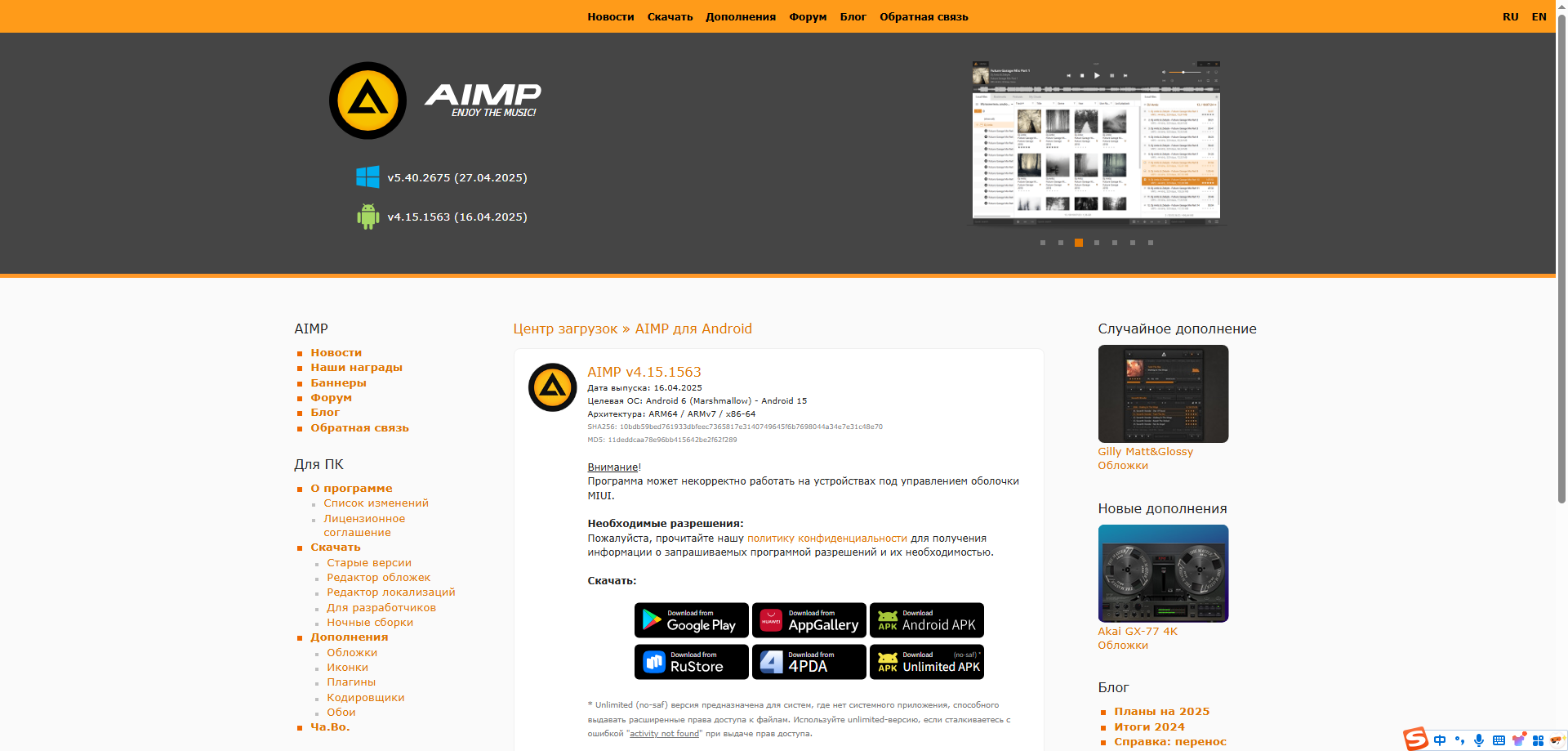This screenshot has width=1568, height=751.
Task: Open the Gilly Matt&Glossy skin thumbnail
Action: [1163, 394]
